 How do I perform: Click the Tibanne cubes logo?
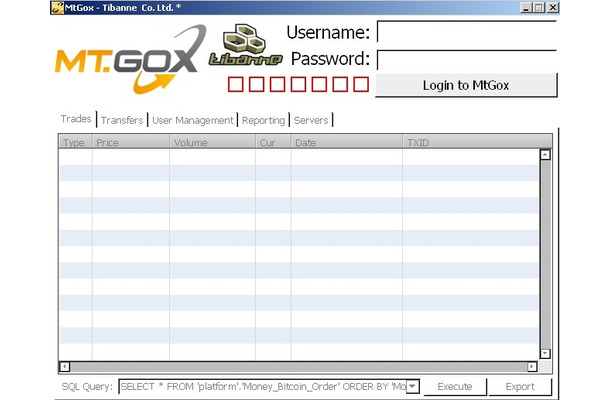[245, 45]
